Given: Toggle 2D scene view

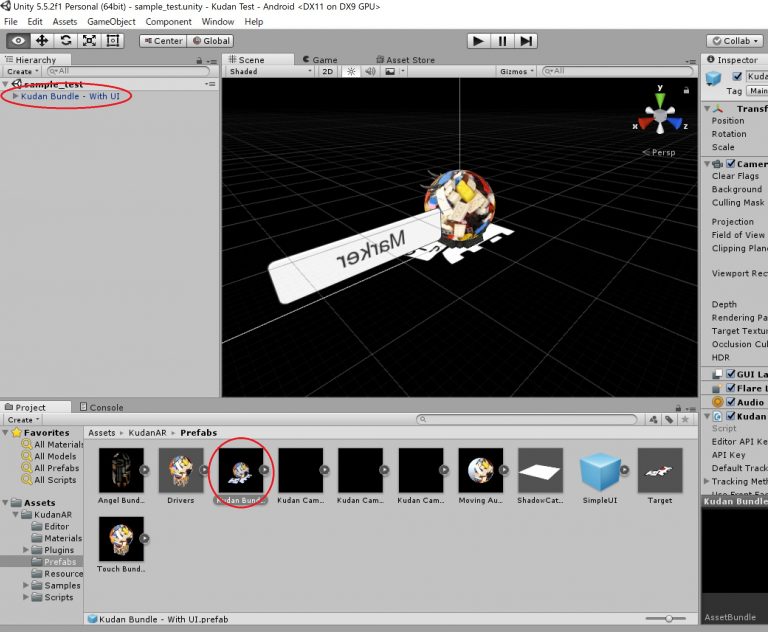Looking at the screenshot, I should (328, 72).
